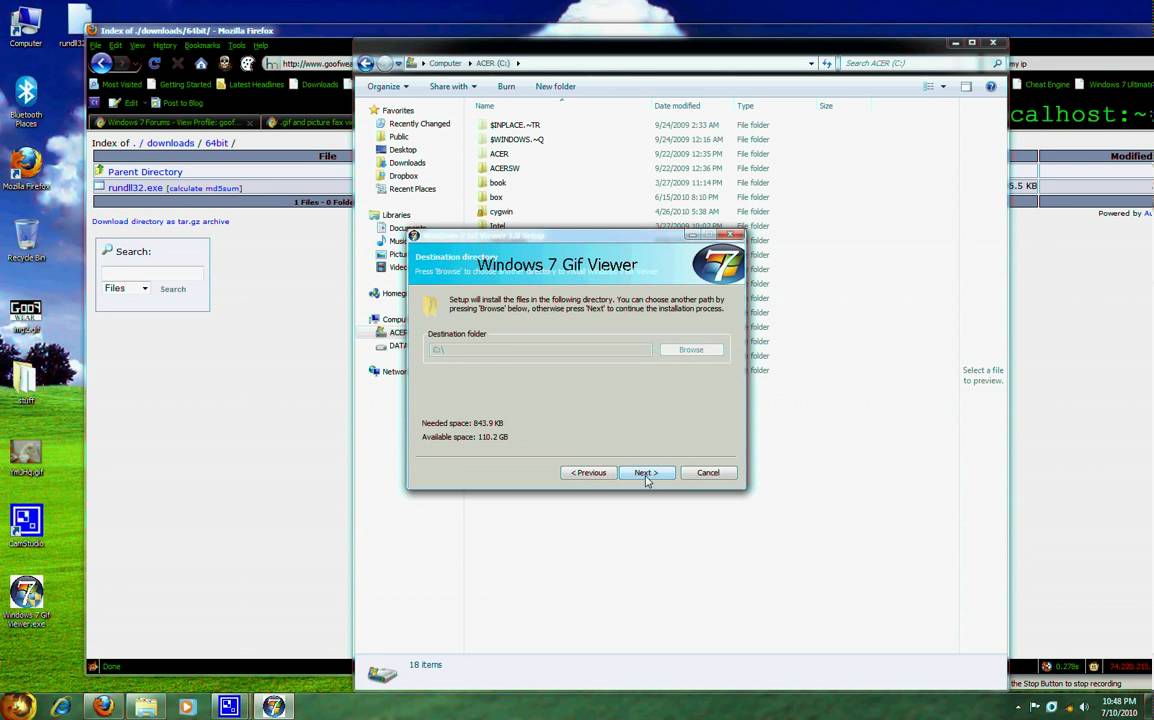Image resolution: width=1154 pixels, height=720 pixels.
Task: Reload the page in Firefox
Action: [155, 64]
